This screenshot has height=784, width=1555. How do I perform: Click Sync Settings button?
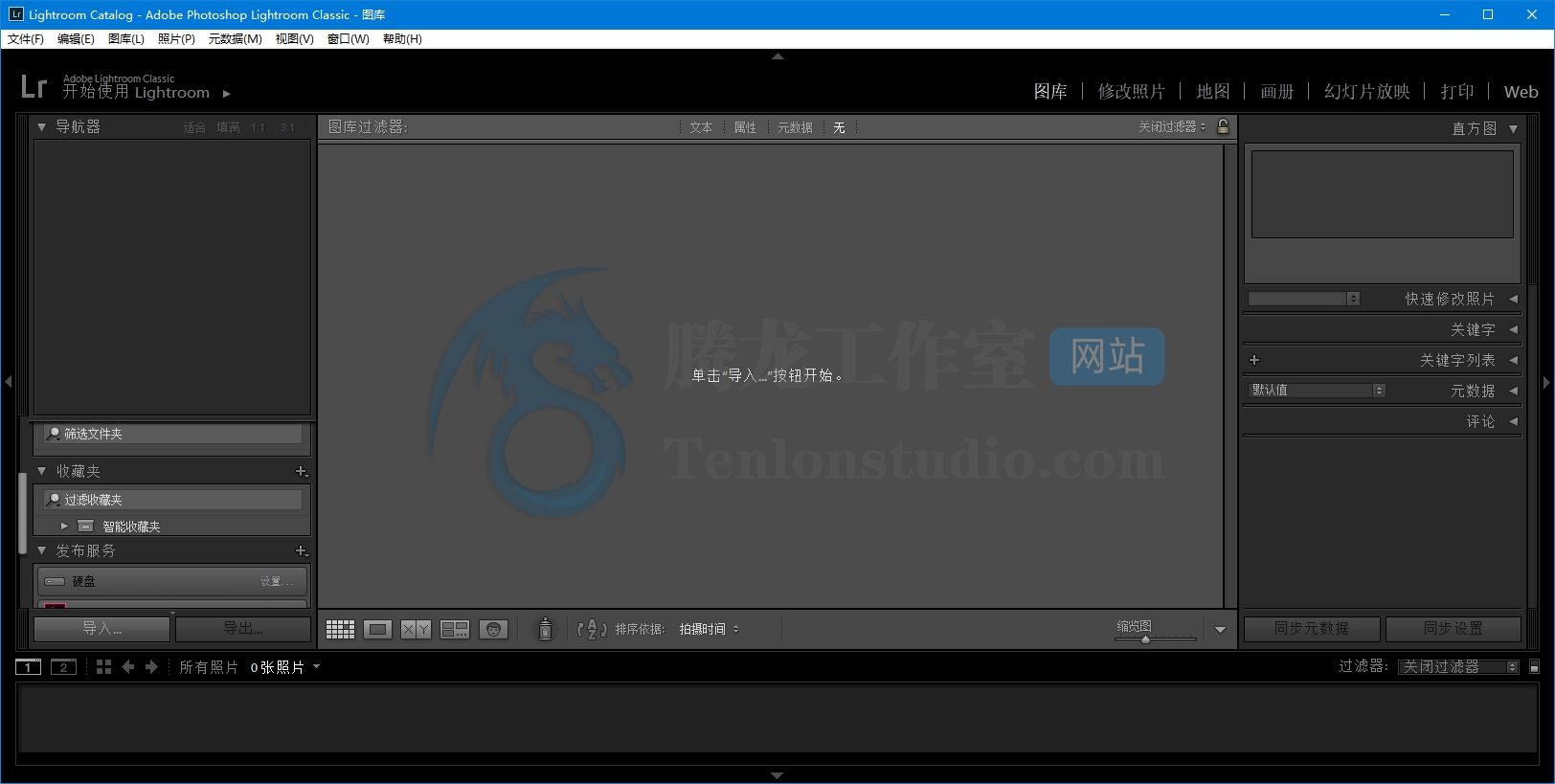[1454, 628]
